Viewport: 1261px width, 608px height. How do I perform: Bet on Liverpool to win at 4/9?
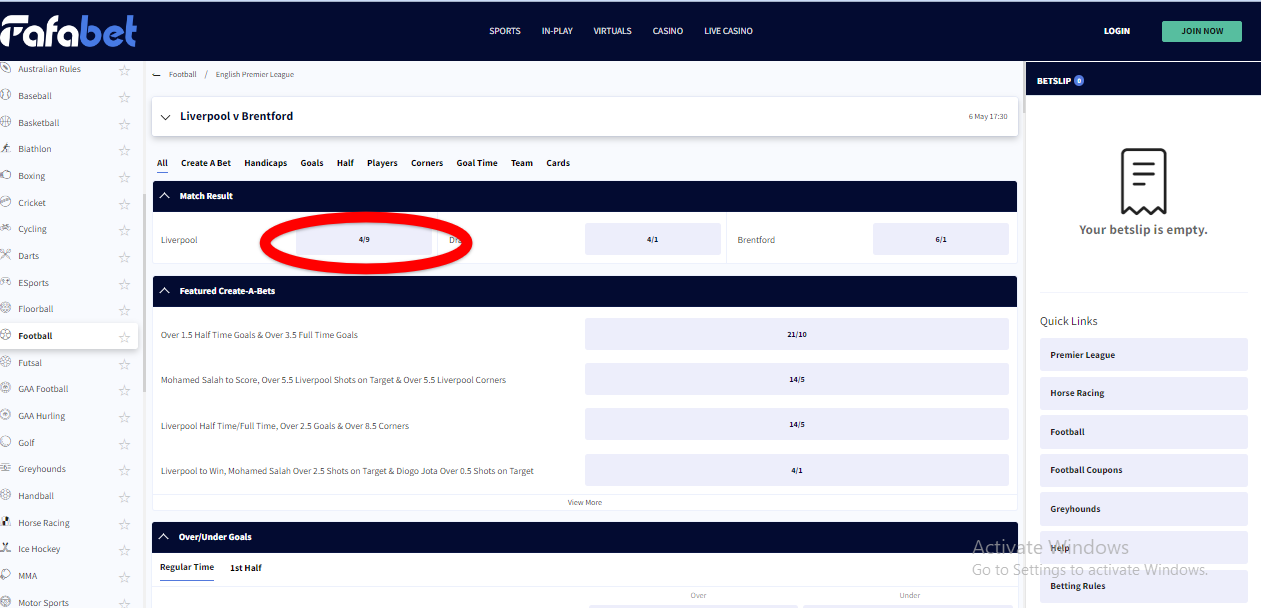pos(364,240)
